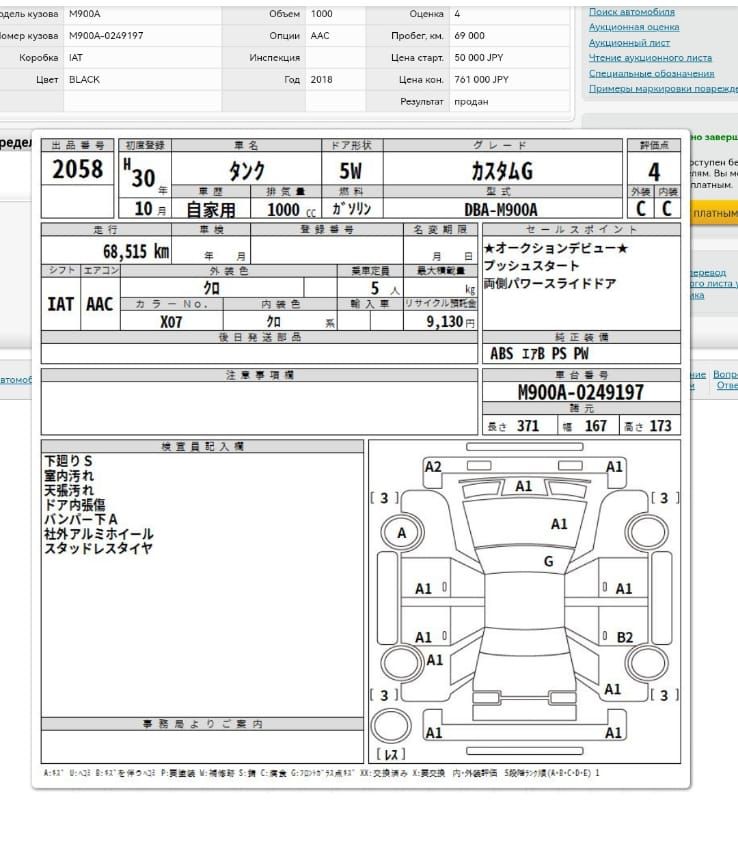Click the A2 damage mark on diagram

click(x=433, y=467)
